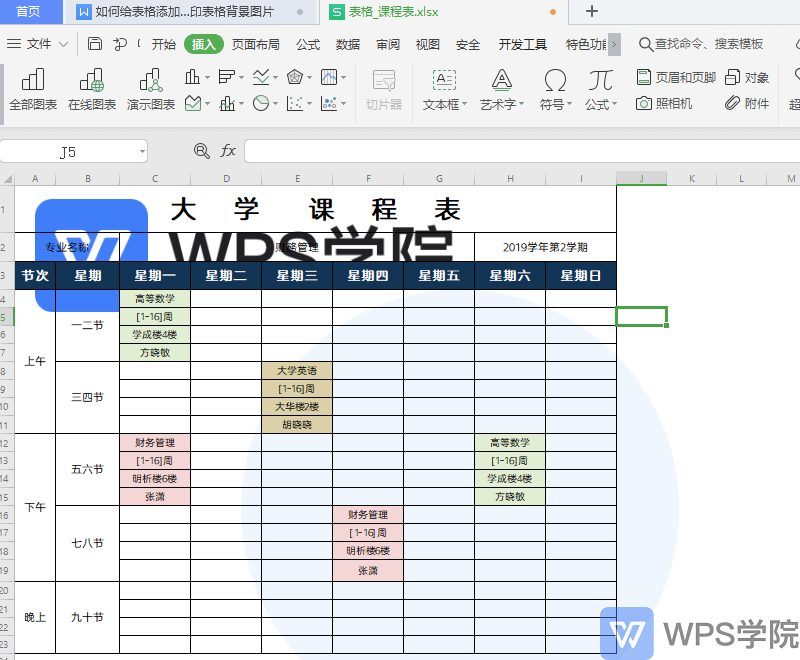The height and width of the screenshot is (660, 800).
Task: Select column J header
Action: pyautogui.click(x=641, y=178)
